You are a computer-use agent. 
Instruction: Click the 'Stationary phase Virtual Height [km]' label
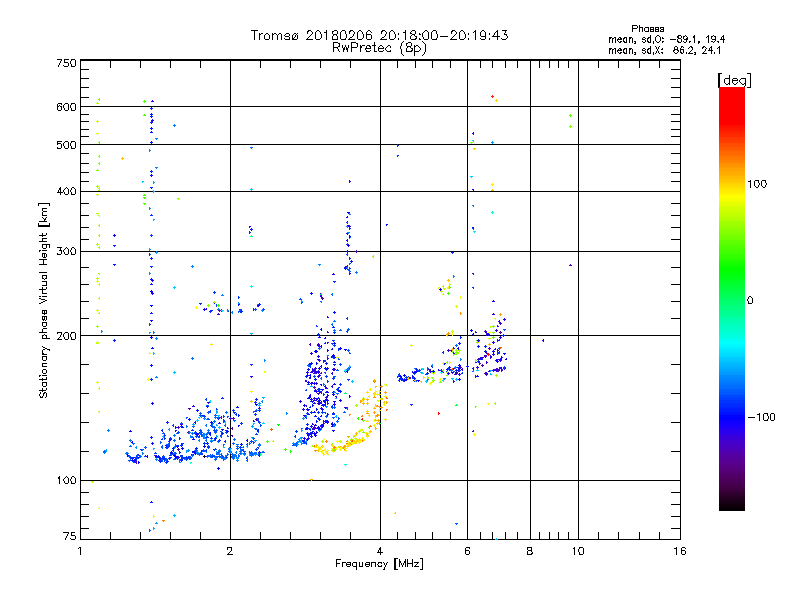[x=44, y=301]
